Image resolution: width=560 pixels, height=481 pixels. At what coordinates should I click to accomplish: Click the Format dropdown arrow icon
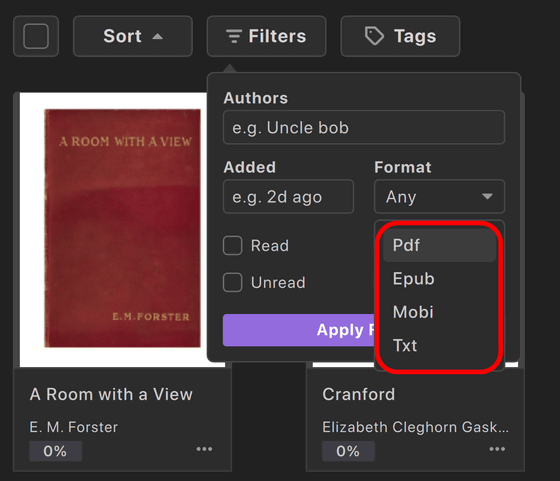pos(487,196)
